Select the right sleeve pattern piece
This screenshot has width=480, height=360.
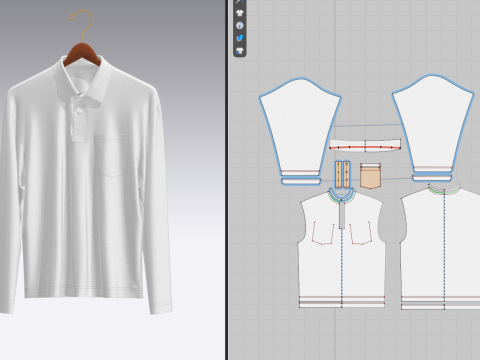tap(433, 123)
